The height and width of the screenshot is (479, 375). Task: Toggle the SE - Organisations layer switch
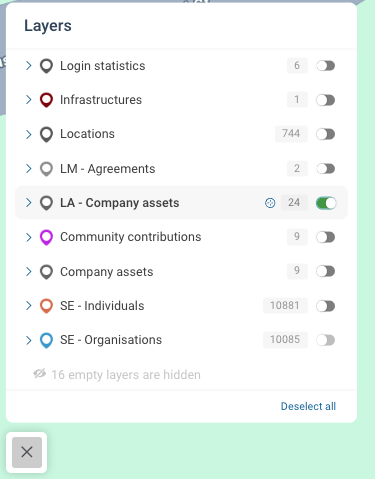coord(326,340)
